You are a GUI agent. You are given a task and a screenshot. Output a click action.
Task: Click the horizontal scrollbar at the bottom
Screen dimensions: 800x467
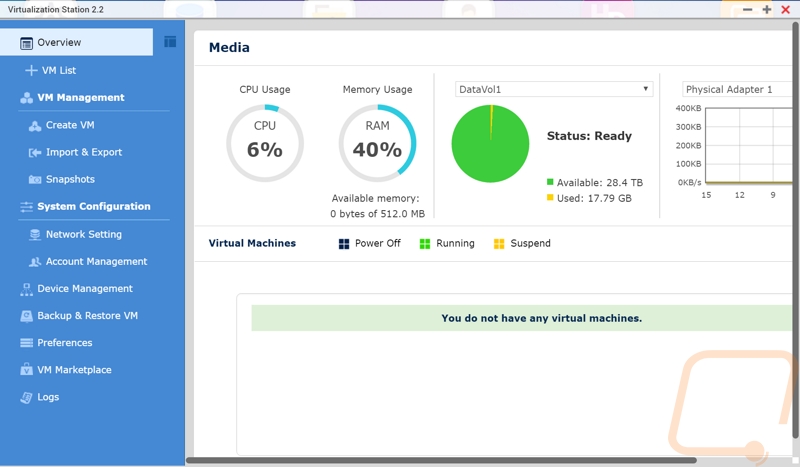[x=441, y=460]
